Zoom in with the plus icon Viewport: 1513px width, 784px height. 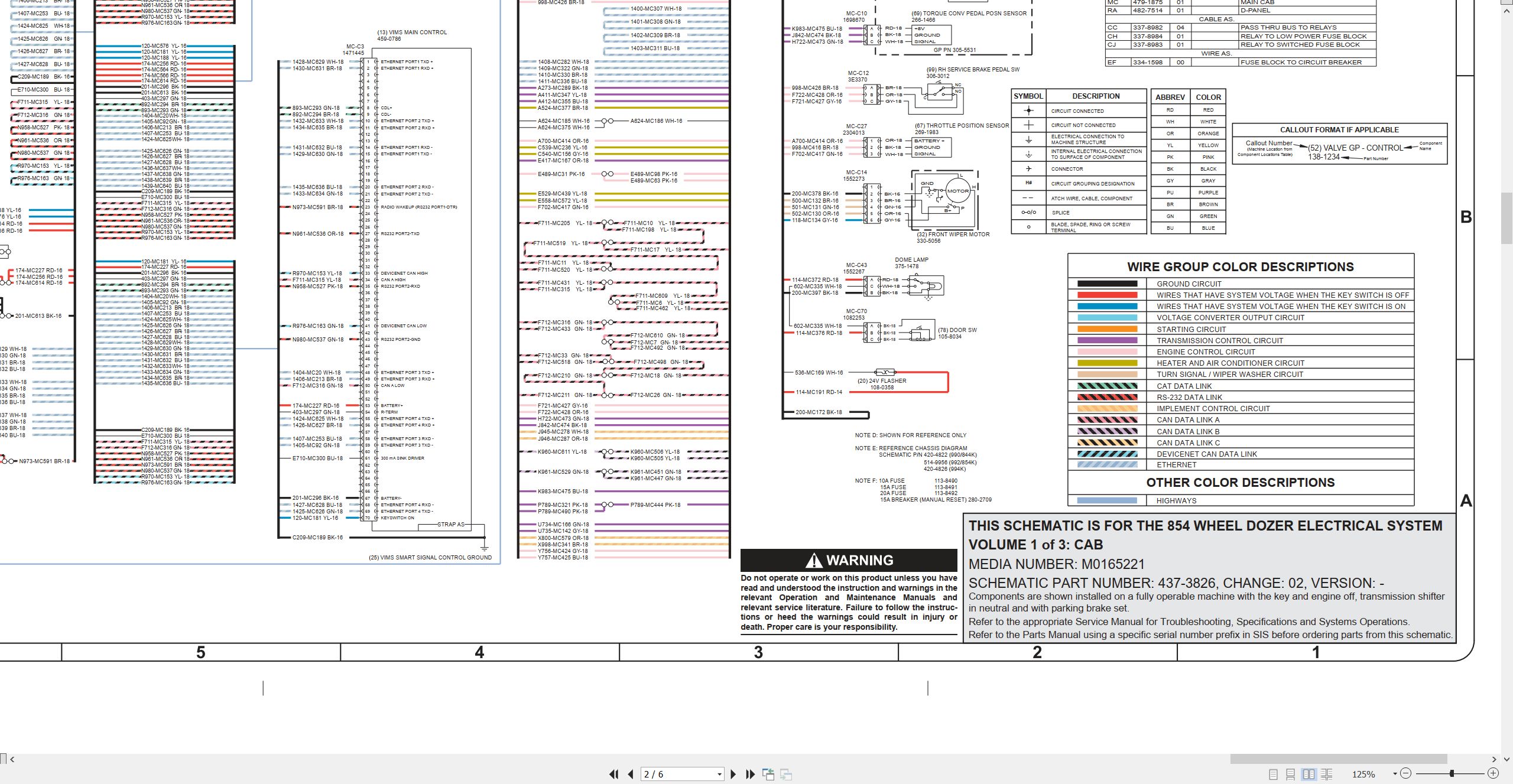tap(1493, 773)
